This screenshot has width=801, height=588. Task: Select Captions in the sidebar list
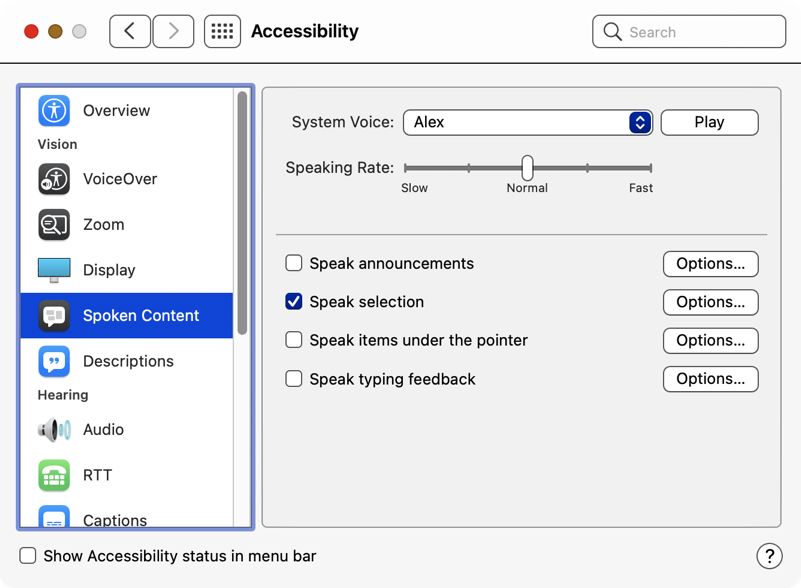click(x=115, y=520)
